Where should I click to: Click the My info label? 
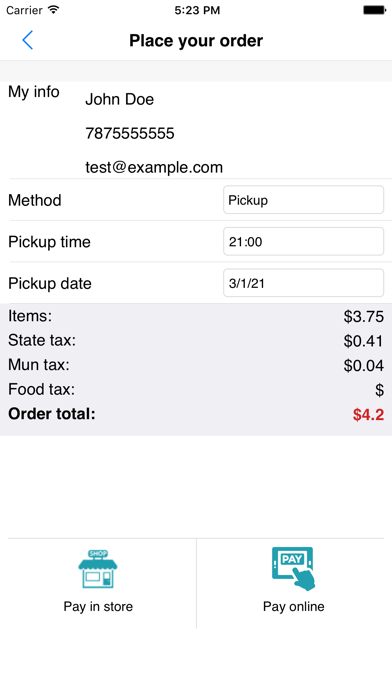(34, 92)
